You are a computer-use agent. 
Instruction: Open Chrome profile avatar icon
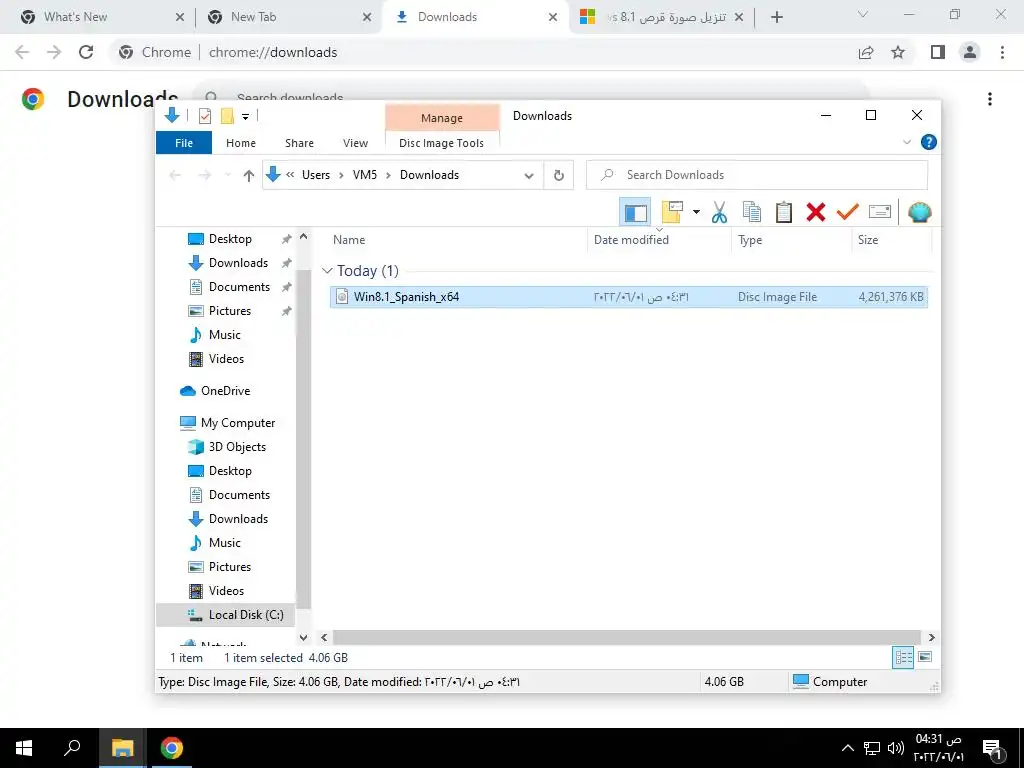970,52
